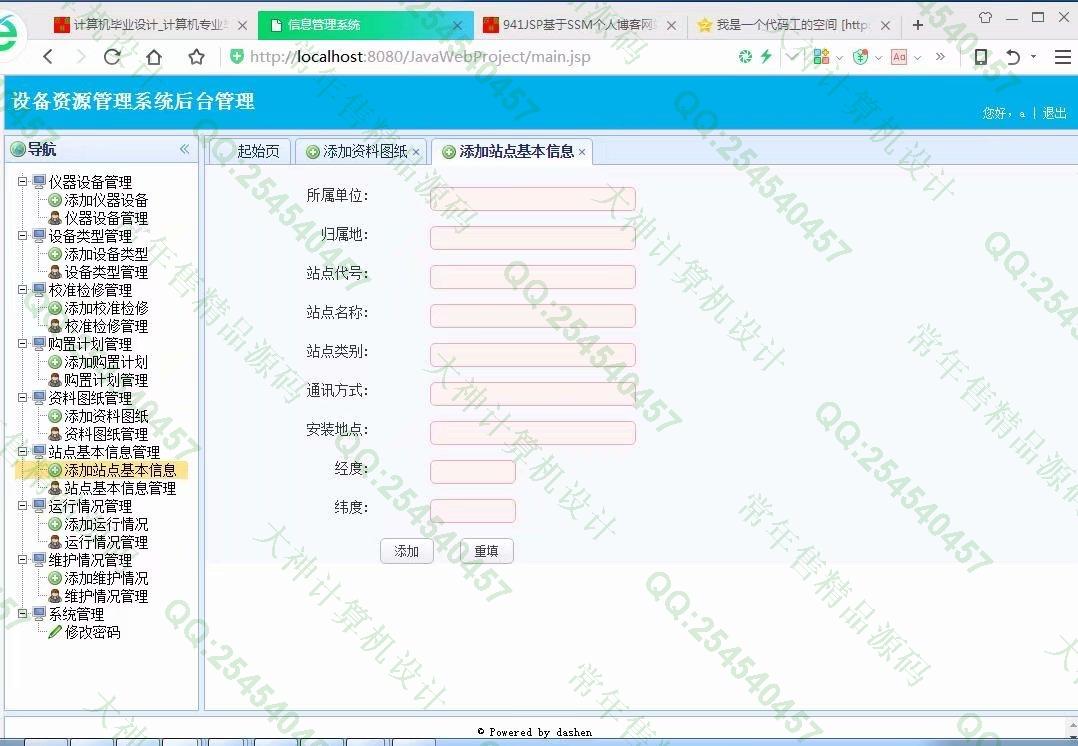Click the browser forward arrow
The image size is (1078, 746).
81,56
